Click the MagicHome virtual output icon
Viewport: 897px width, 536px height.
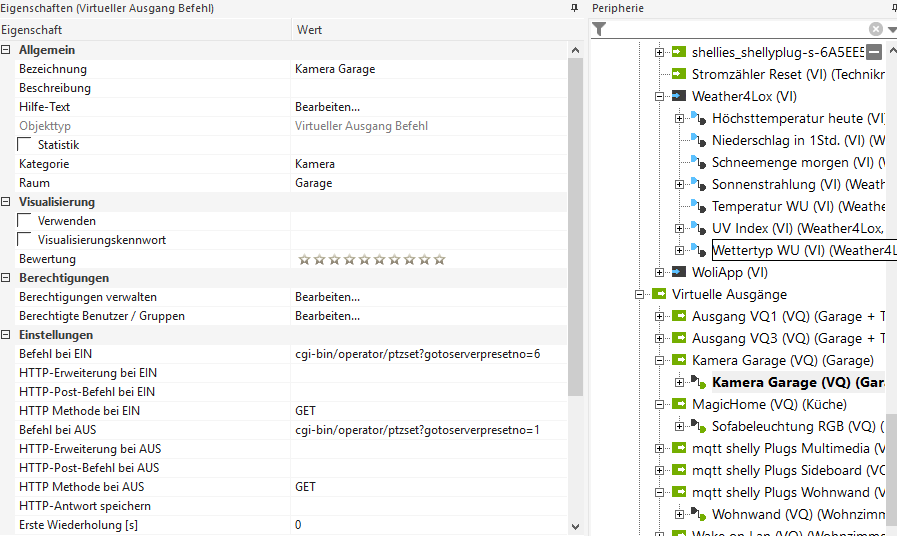(679, 404)
